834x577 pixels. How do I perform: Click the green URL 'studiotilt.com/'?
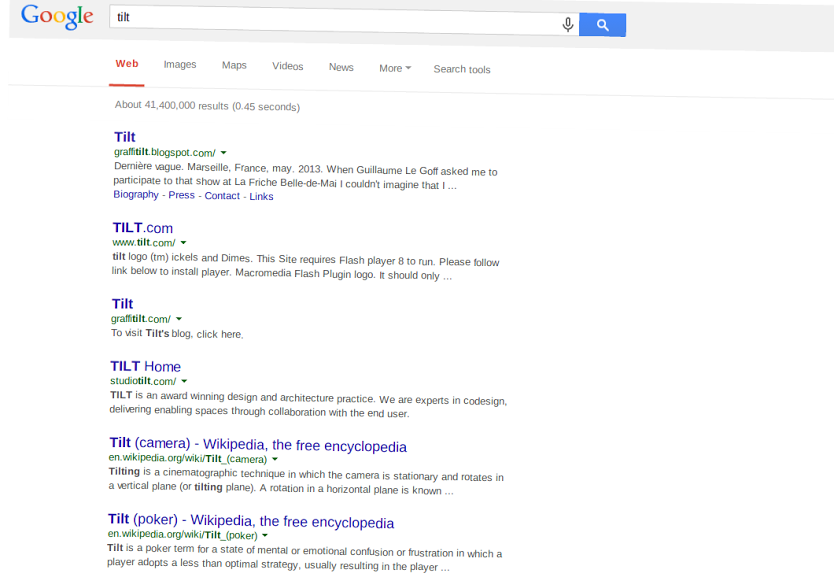click(143, 381)
